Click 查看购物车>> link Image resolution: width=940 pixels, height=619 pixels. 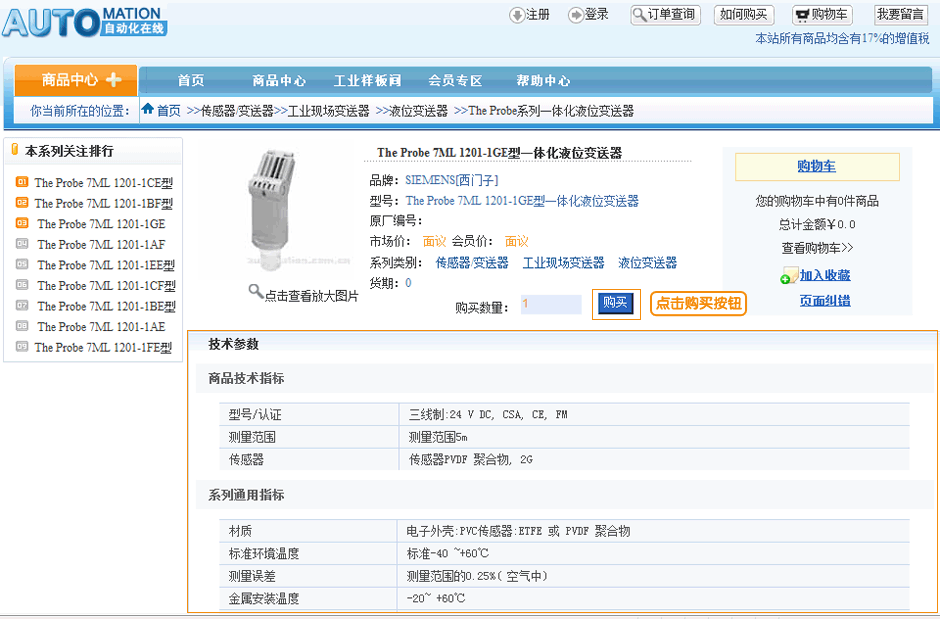[817, 247]
